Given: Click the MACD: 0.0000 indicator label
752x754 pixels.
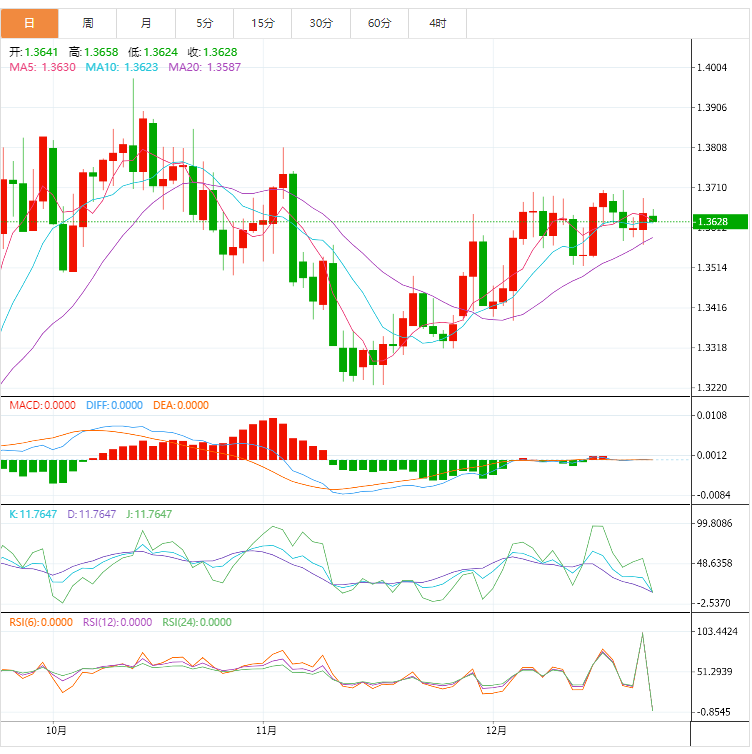Looking at the screenshot, I should [x=42, y=405].
